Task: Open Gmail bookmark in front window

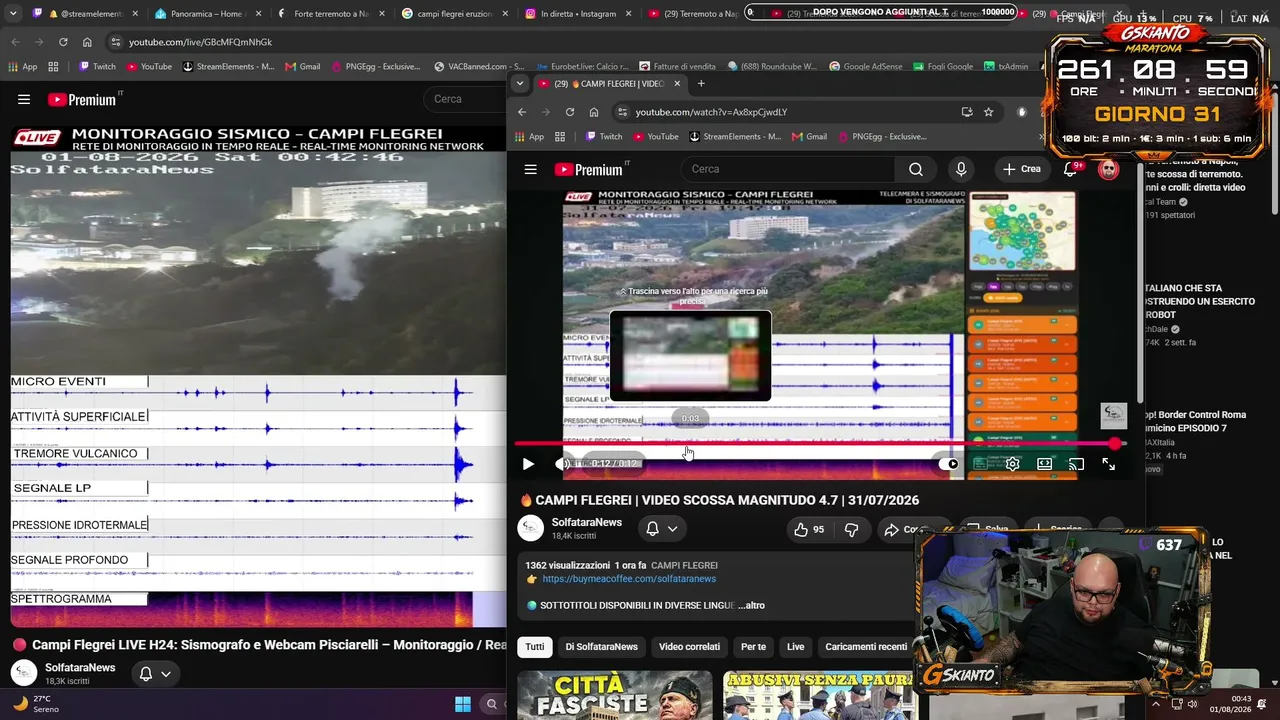Action: pos(809,137)
